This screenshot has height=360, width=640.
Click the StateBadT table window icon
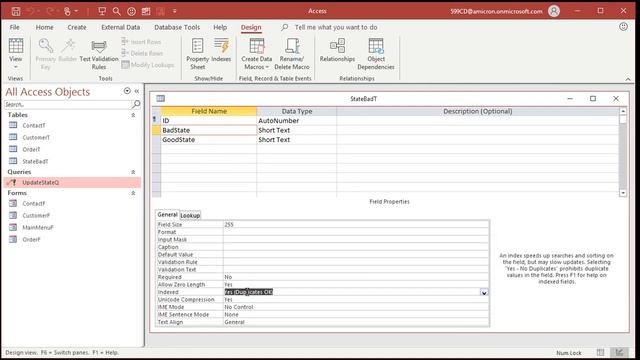point(161,98)
